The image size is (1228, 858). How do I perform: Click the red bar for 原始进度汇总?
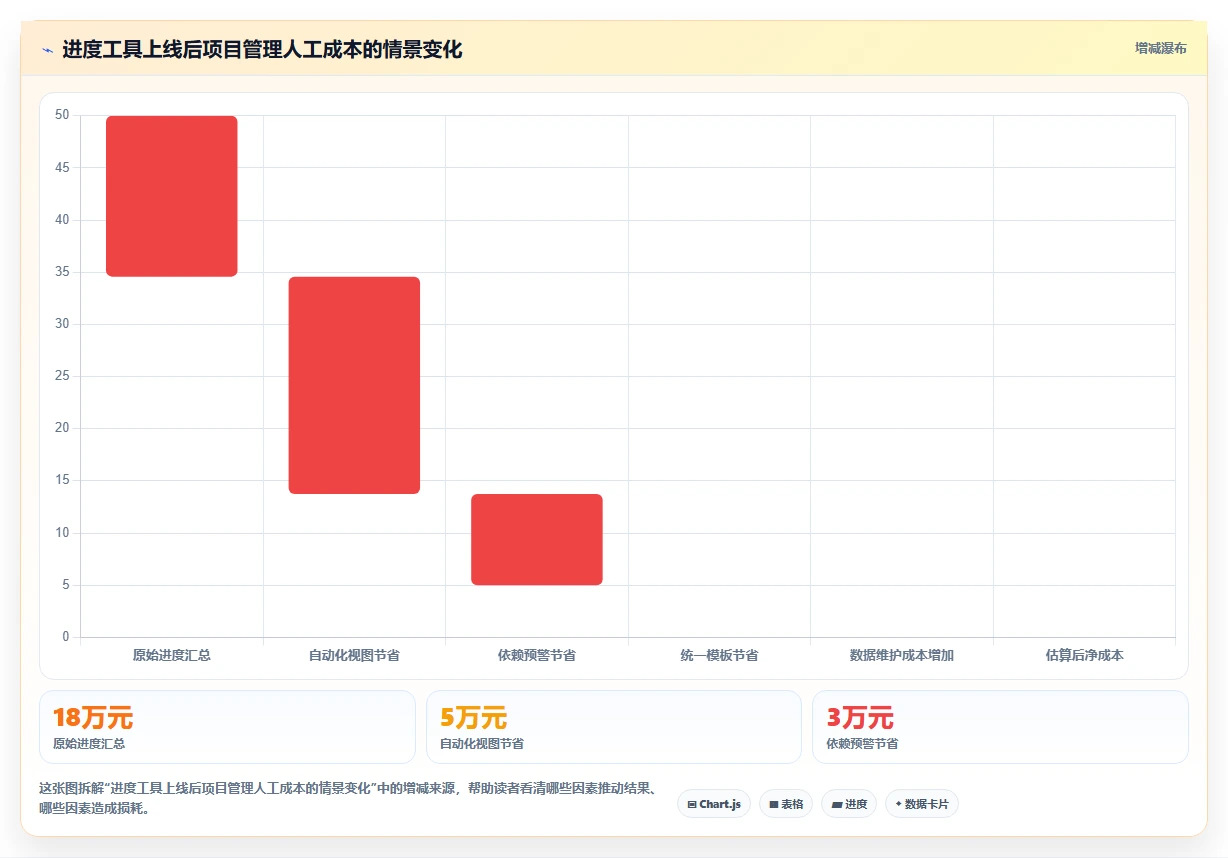tap(172, 196)
